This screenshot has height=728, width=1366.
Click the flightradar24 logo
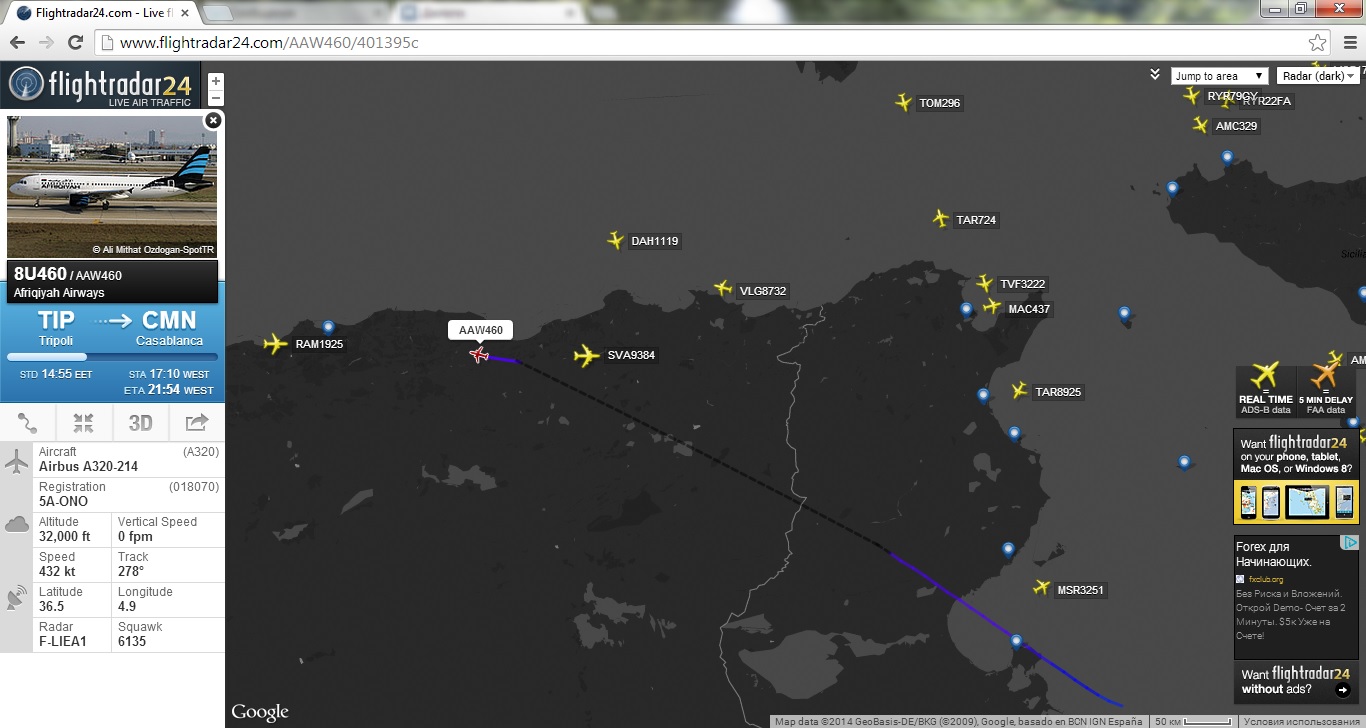pyautogui.click(x=100, y=85)
